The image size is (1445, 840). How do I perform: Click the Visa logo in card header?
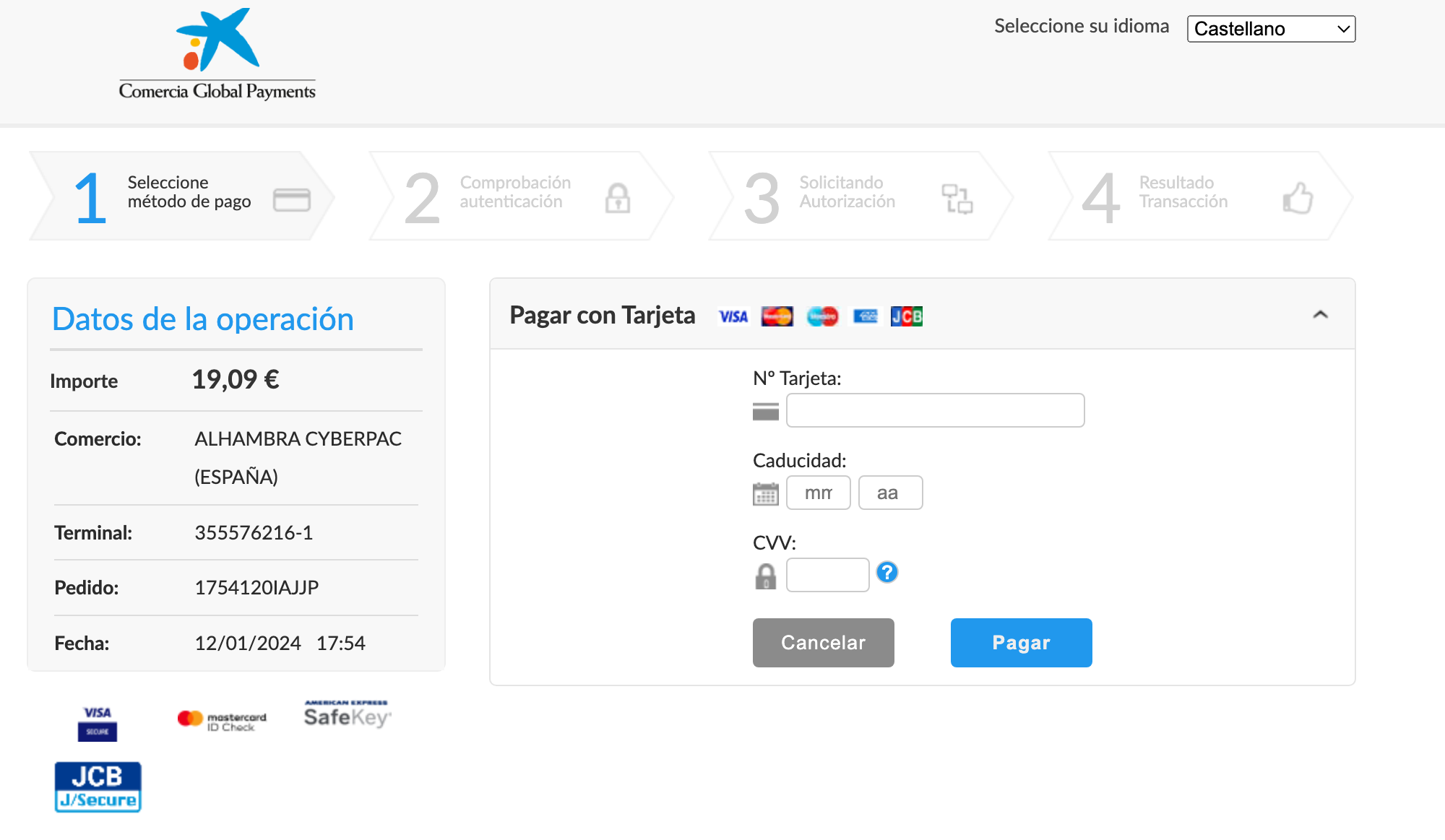[x=733, y=316]
